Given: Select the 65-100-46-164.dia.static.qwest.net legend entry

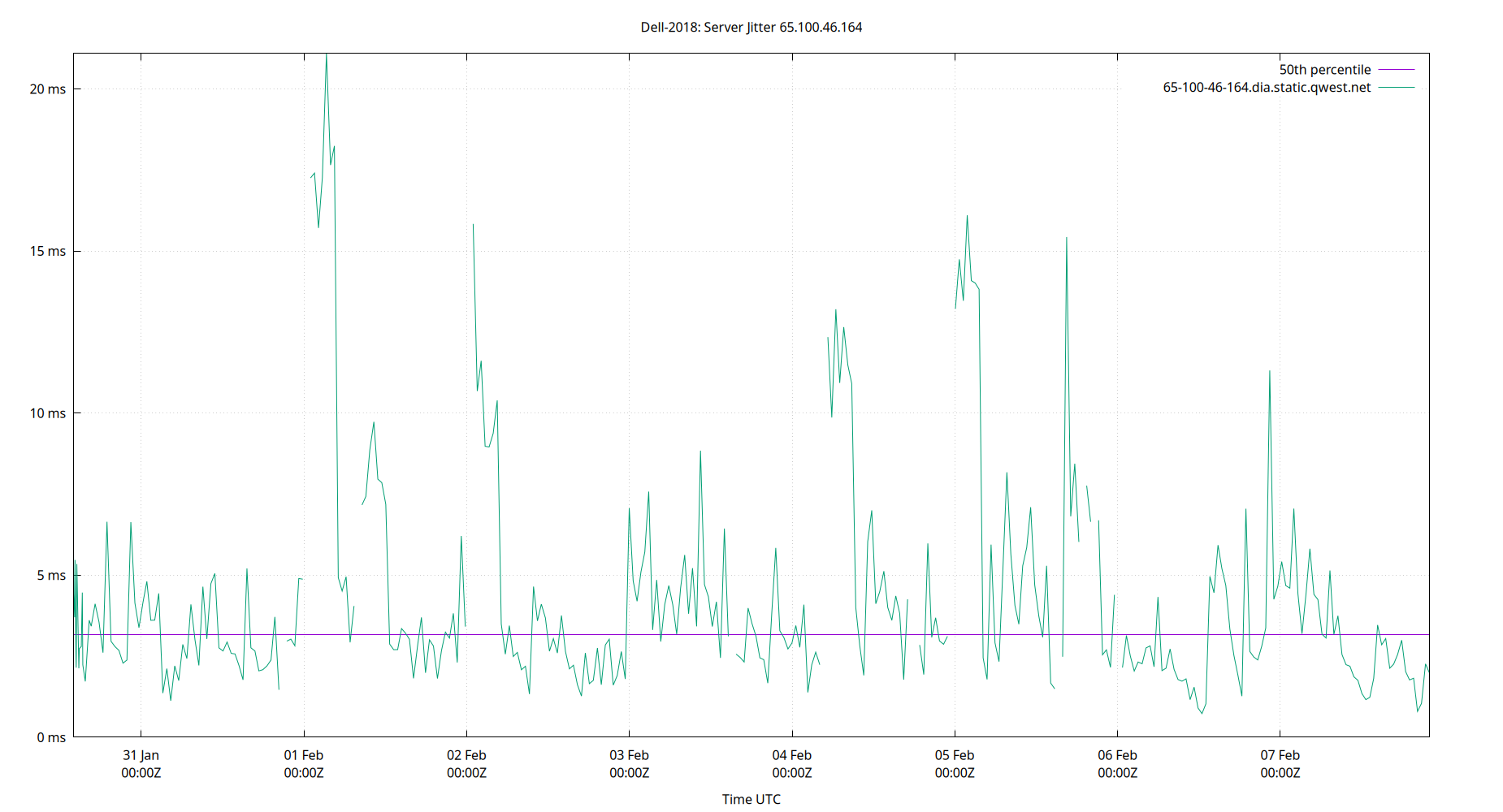Looking at the screenshot, I should (x=1266, y=87).
